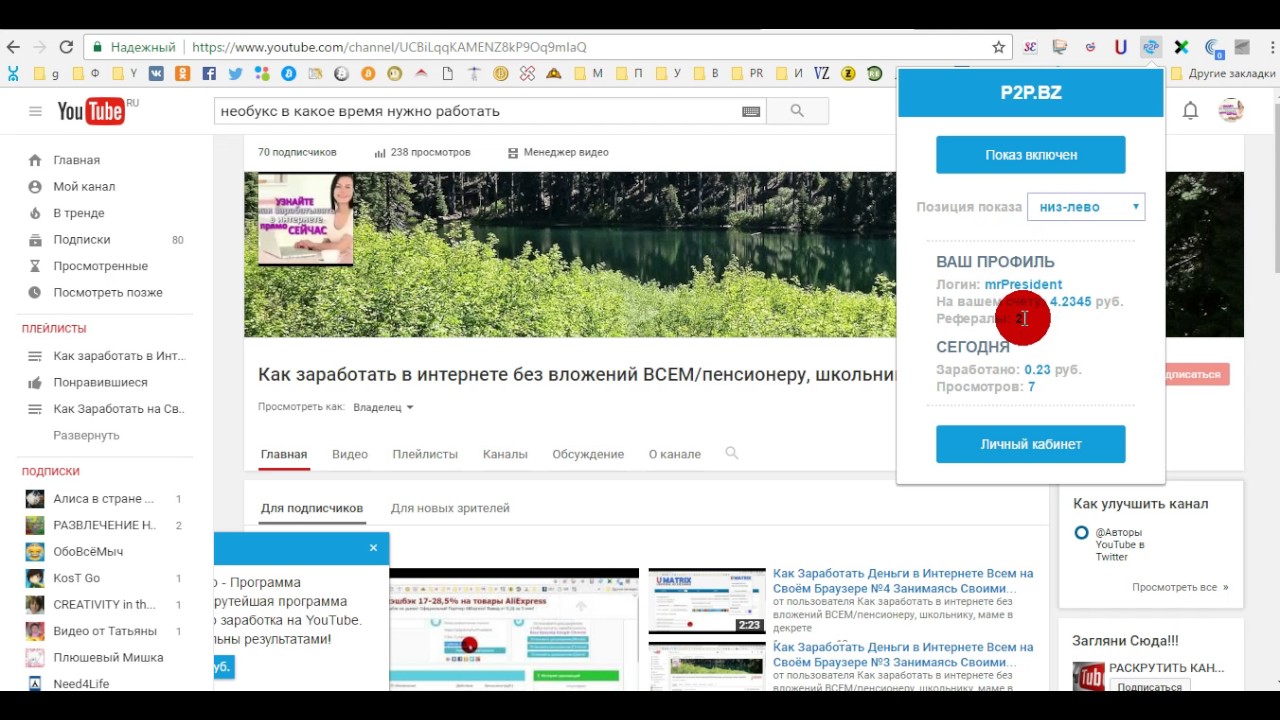This screenshot has width=1280, height=720.
Task: Switch to the О канале tab
Action: click(675, 454)
